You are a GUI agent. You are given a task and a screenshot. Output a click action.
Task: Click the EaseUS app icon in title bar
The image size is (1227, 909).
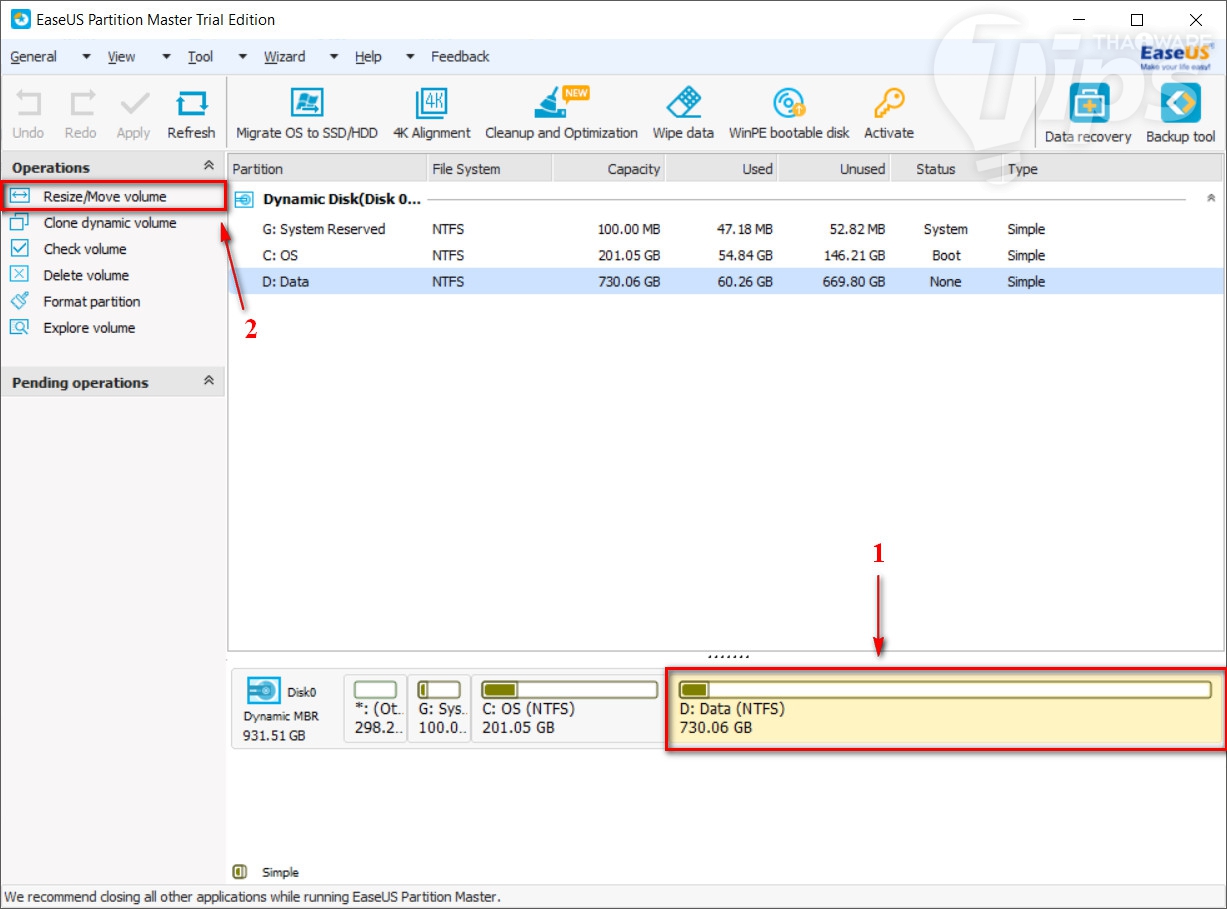tap(20, 19)
